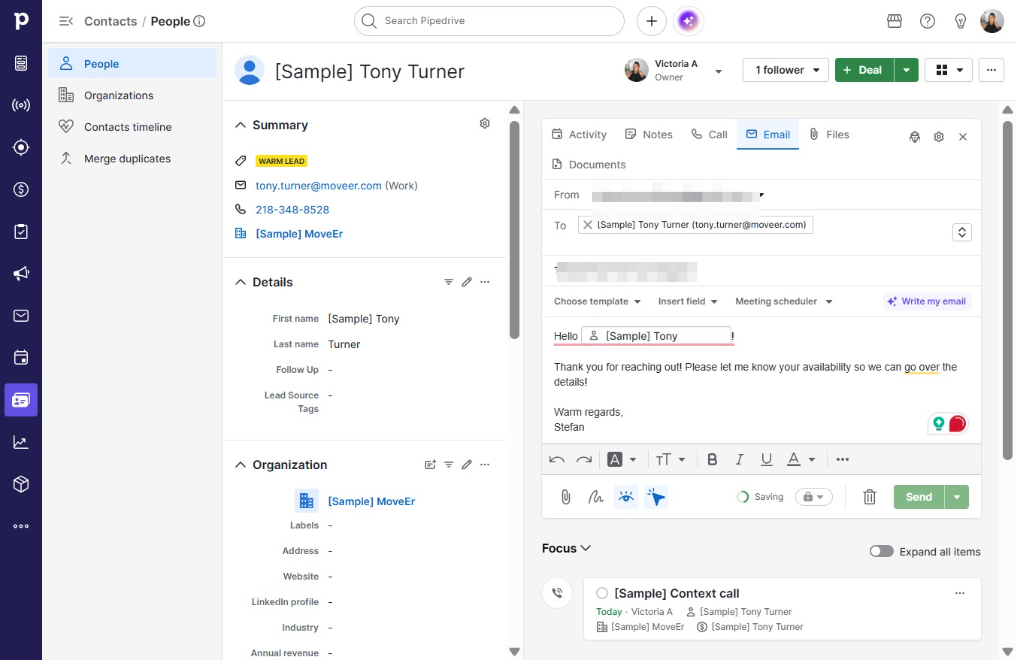Click the green Send button
This screenshot has width=1016, height=660.
click(x=919, y=497)
